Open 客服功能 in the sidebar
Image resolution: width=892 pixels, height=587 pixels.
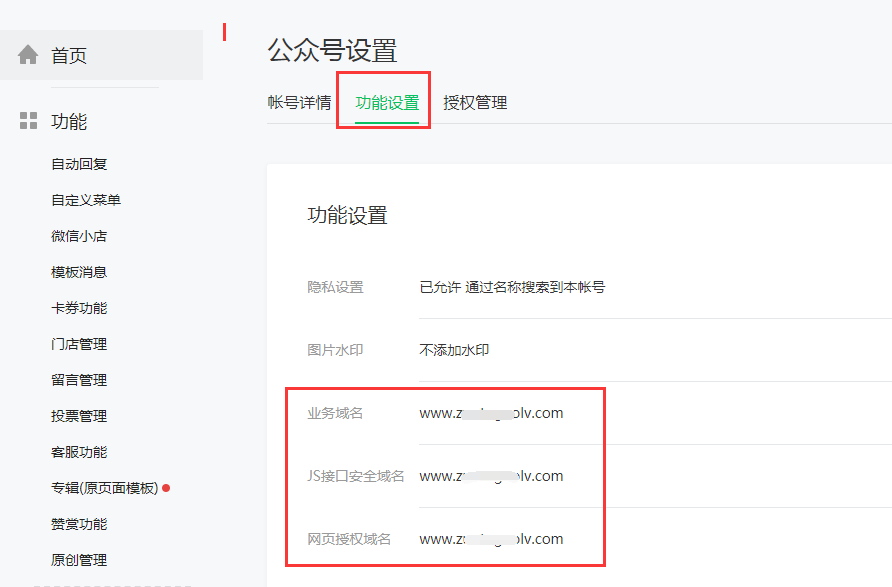79,452
